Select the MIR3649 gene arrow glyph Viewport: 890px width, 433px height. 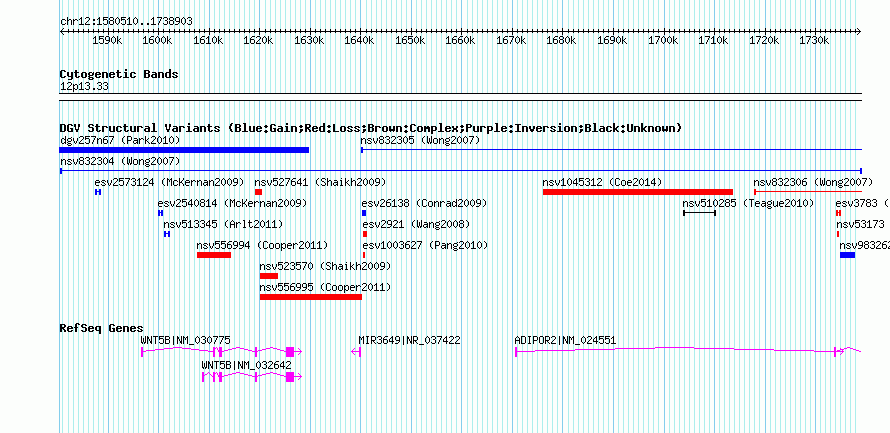point(356,352)
